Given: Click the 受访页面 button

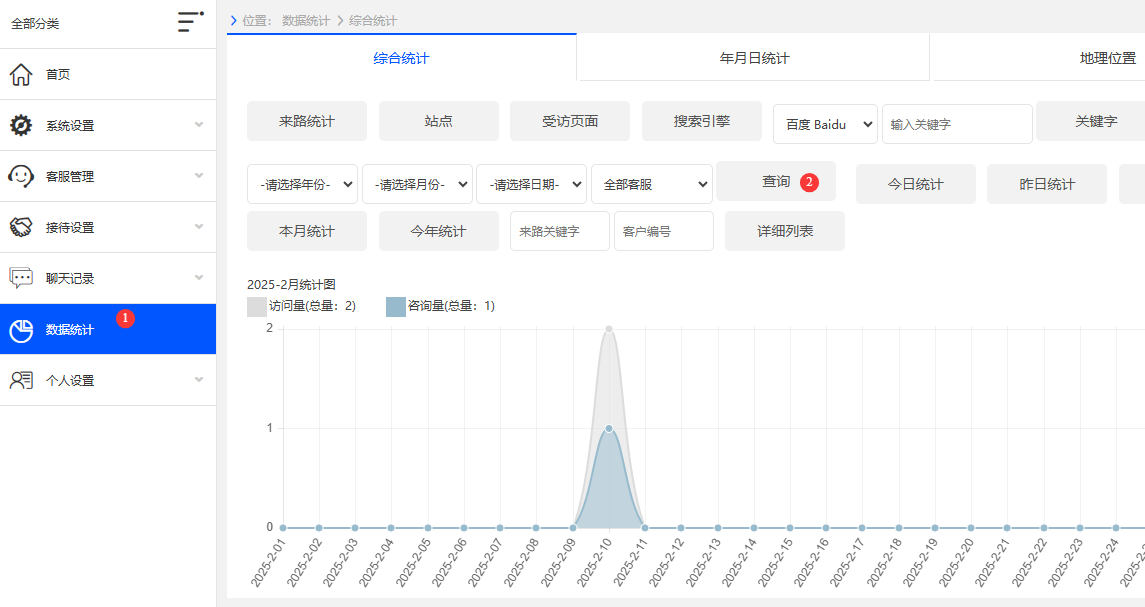Looking at the screenshot, I should click(570, 121).
